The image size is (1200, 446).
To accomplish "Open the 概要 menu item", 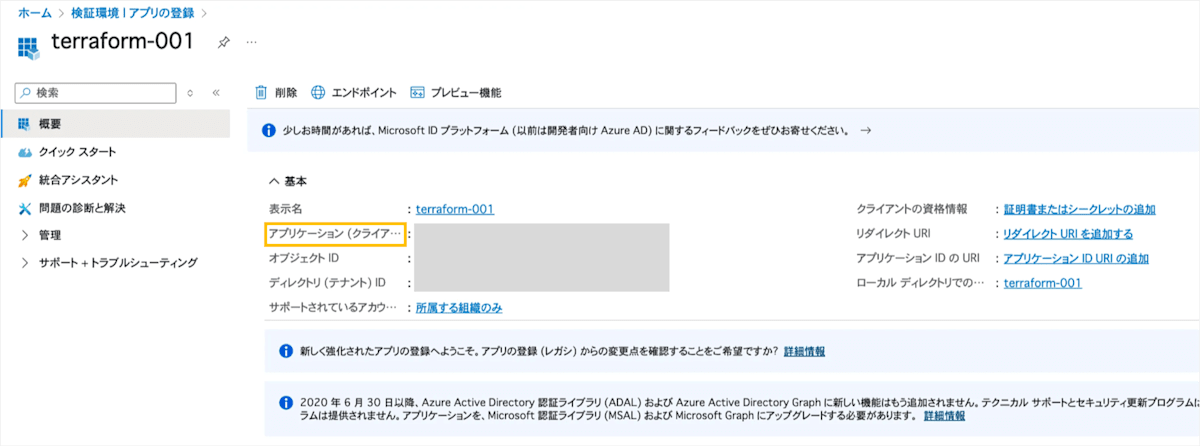I will [x=115, y=124].
